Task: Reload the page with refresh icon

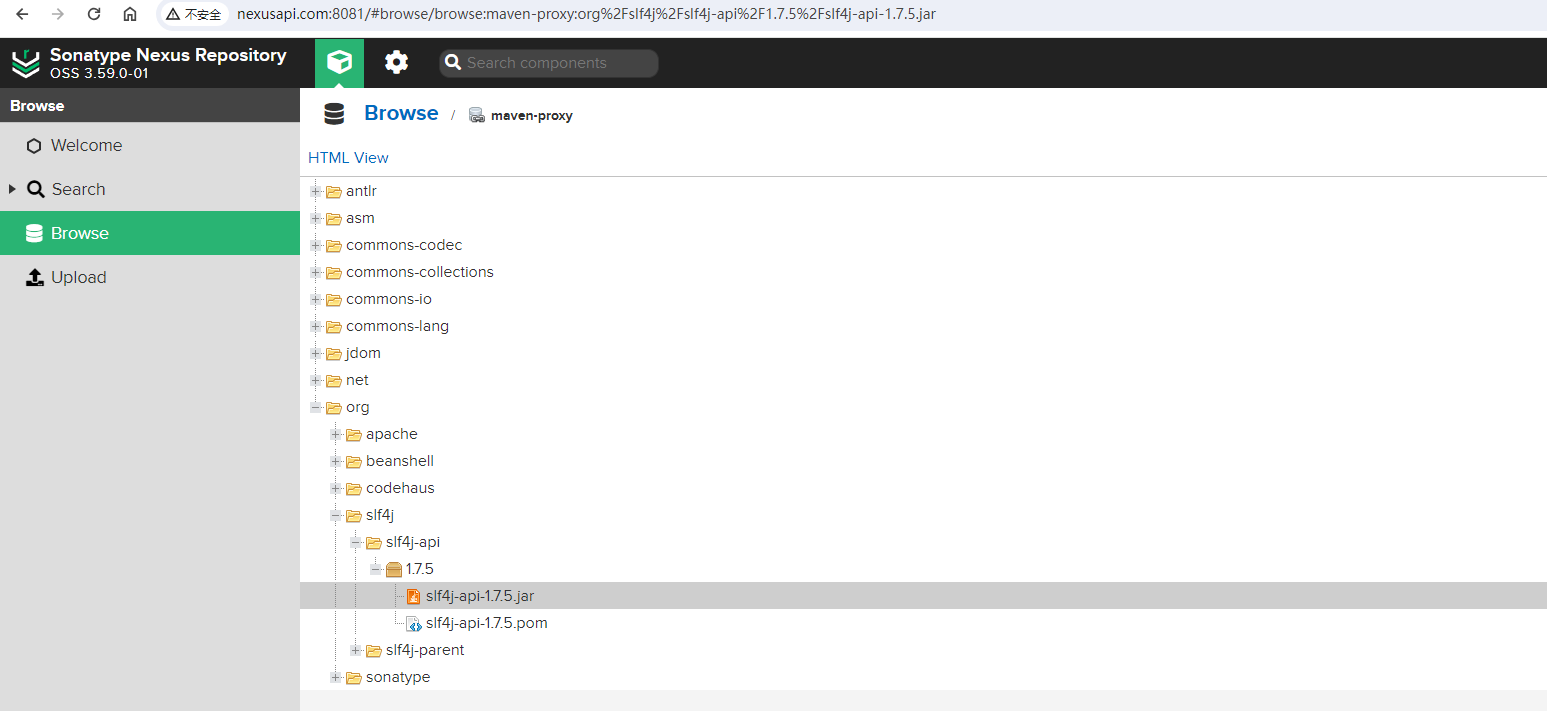Action: [x=94, y=14]
